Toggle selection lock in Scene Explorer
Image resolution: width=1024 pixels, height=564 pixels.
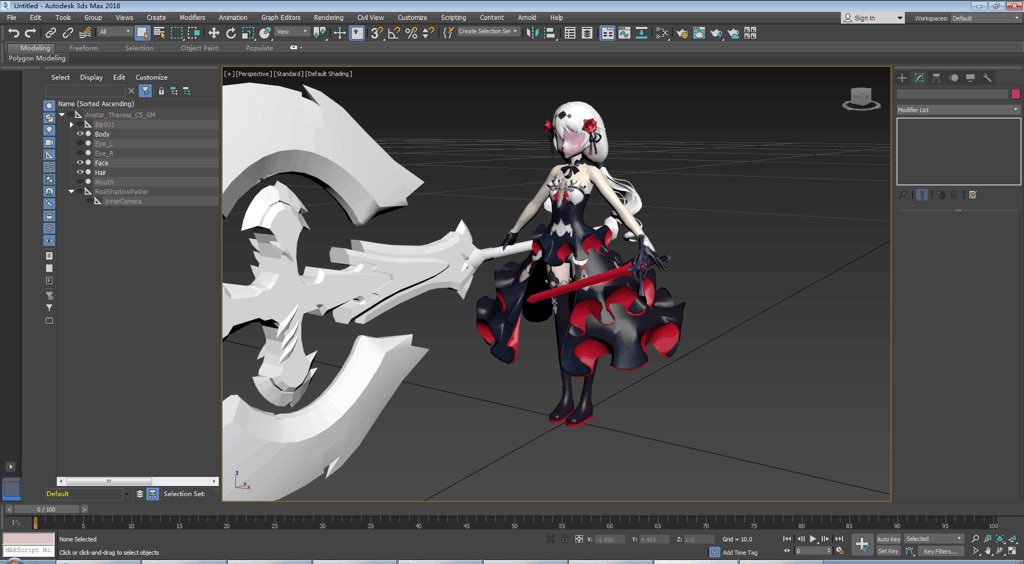[x=161, y=91]
